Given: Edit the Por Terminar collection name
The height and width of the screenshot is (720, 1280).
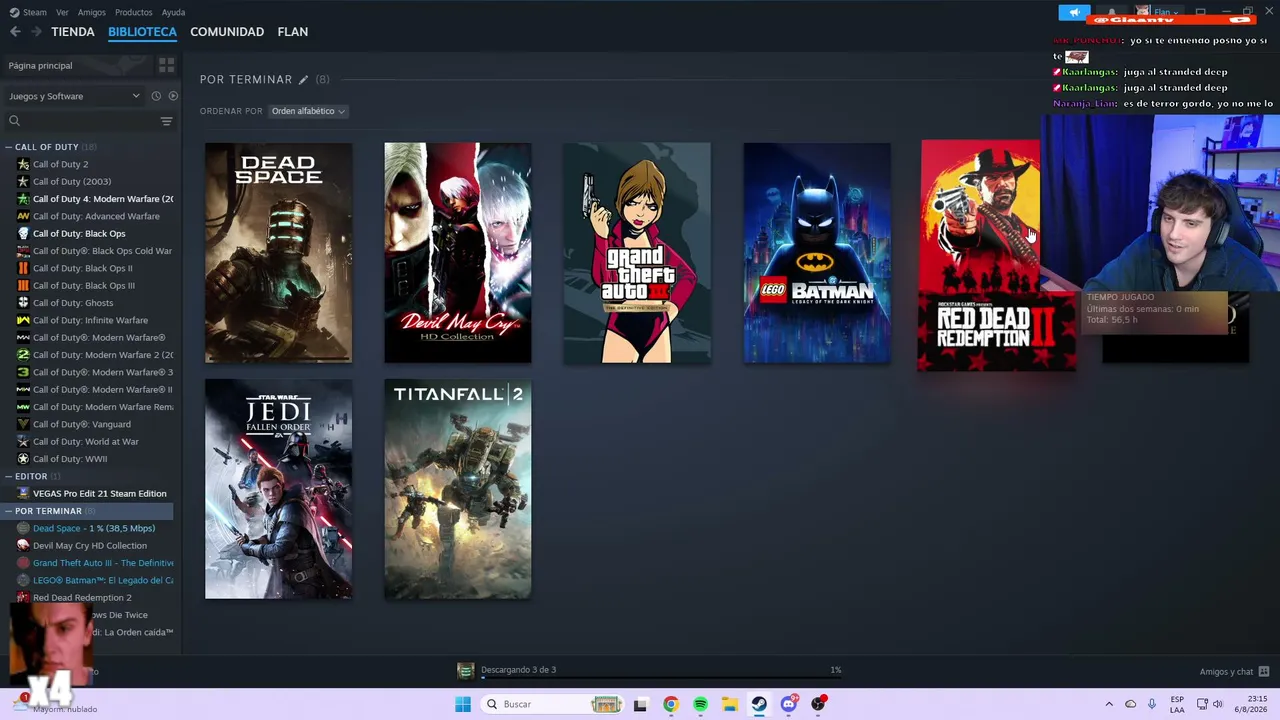Looking at the screenshot, I should [303, 80].
